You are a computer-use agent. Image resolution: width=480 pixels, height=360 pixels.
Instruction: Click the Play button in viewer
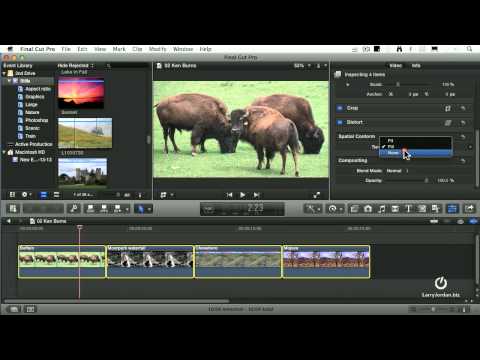point(243,195)
